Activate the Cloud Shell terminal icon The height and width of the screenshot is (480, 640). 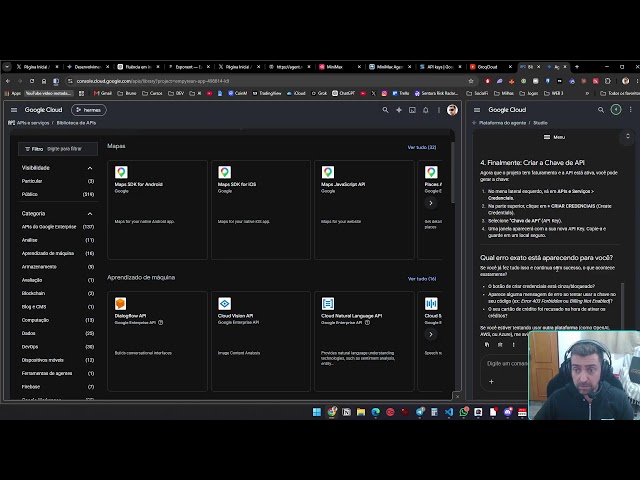click(412, 110)
